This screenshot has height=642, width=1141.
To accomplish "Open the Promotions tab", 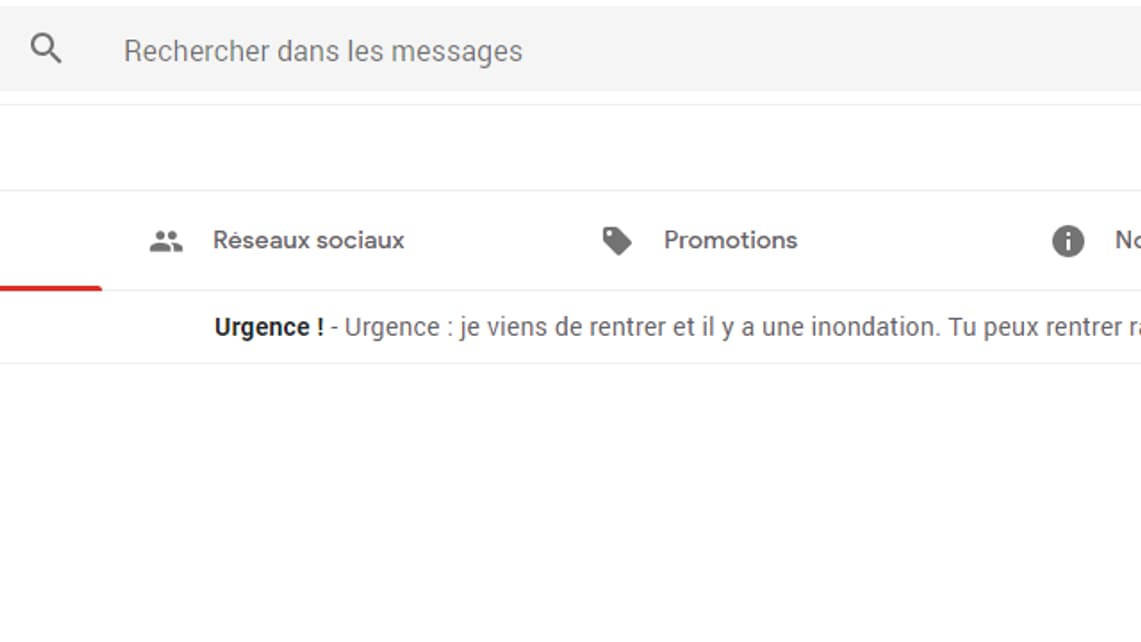I will pos(730,241).
